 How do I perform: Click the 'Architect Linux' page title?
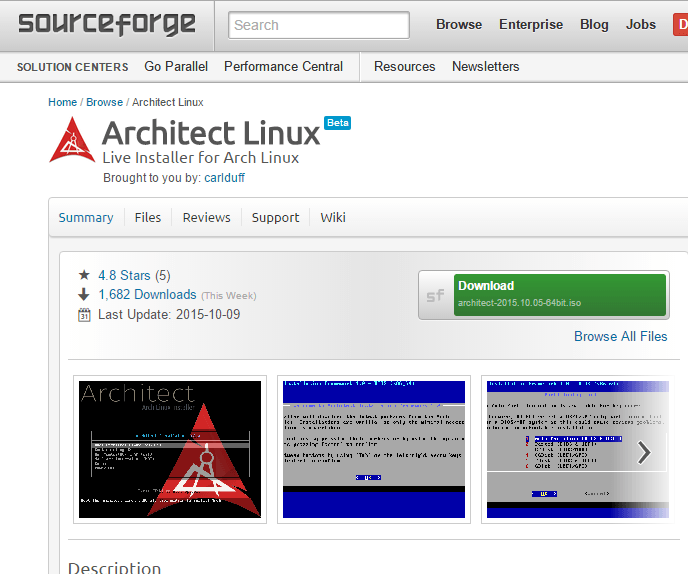click(211, 133)
